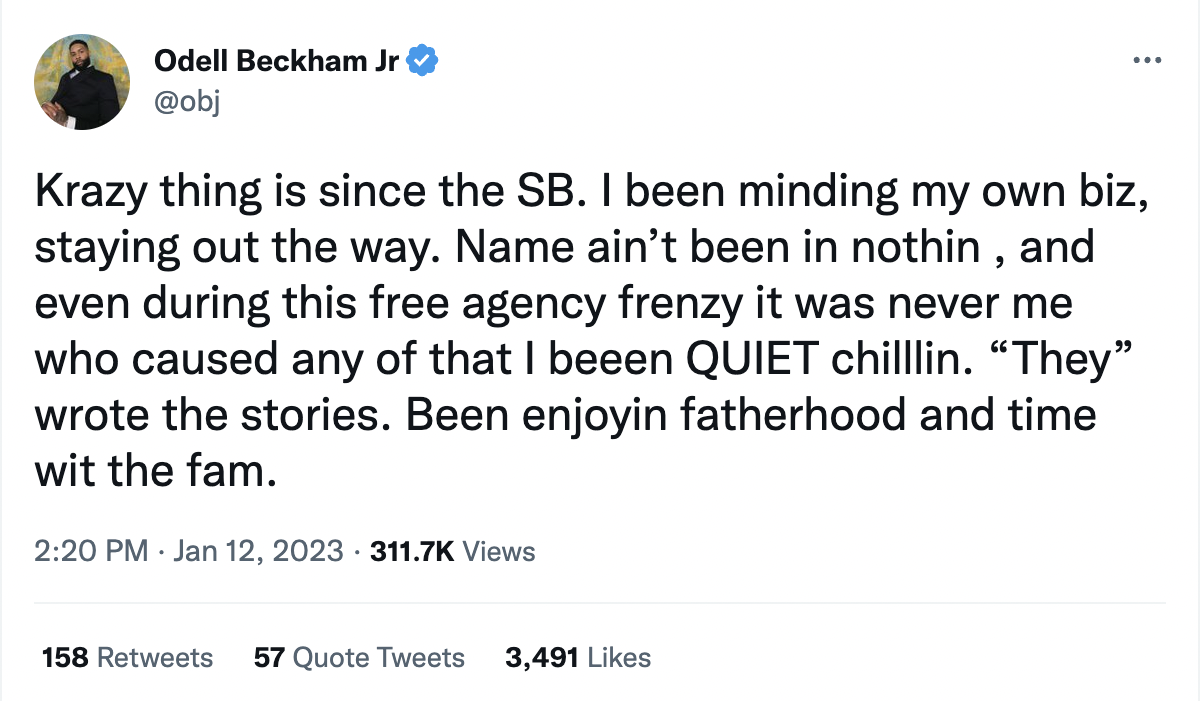Open Odell Beckham Jr's profile avatar
The image size is (1200, 701).
[82, 82]
